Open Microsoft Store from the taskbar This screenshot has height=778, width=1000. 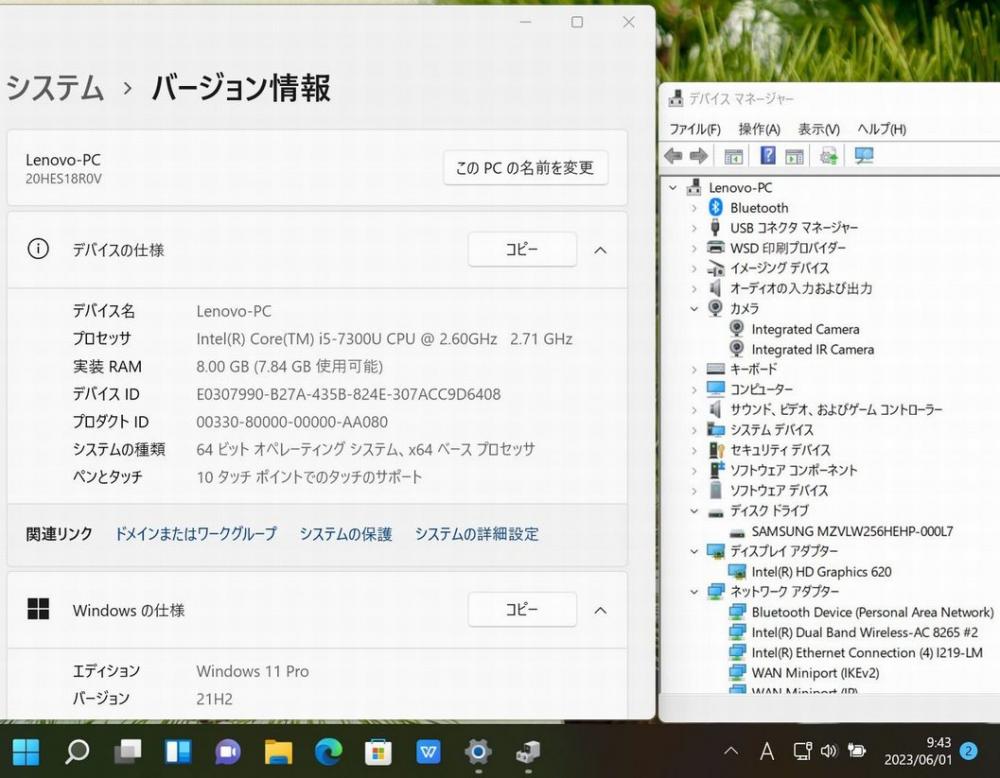coord(378,752)
